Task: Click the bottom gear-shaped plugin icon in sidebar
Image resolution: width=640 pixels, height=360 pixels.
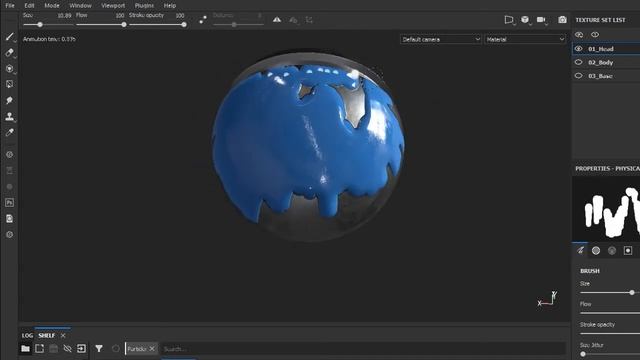Action: click(9, 235)
